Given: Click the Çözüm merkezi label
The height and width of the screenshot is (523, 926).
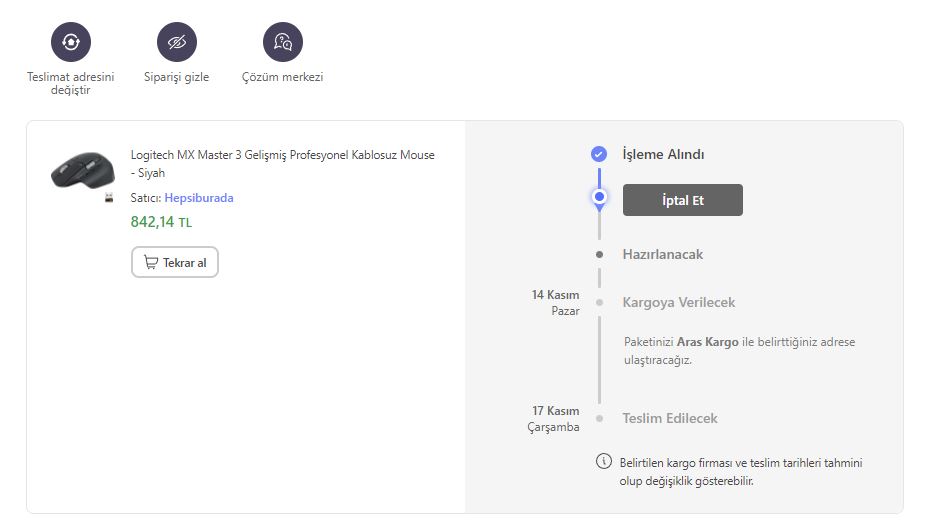Looking at the screenshot, I should coord(282,77).
